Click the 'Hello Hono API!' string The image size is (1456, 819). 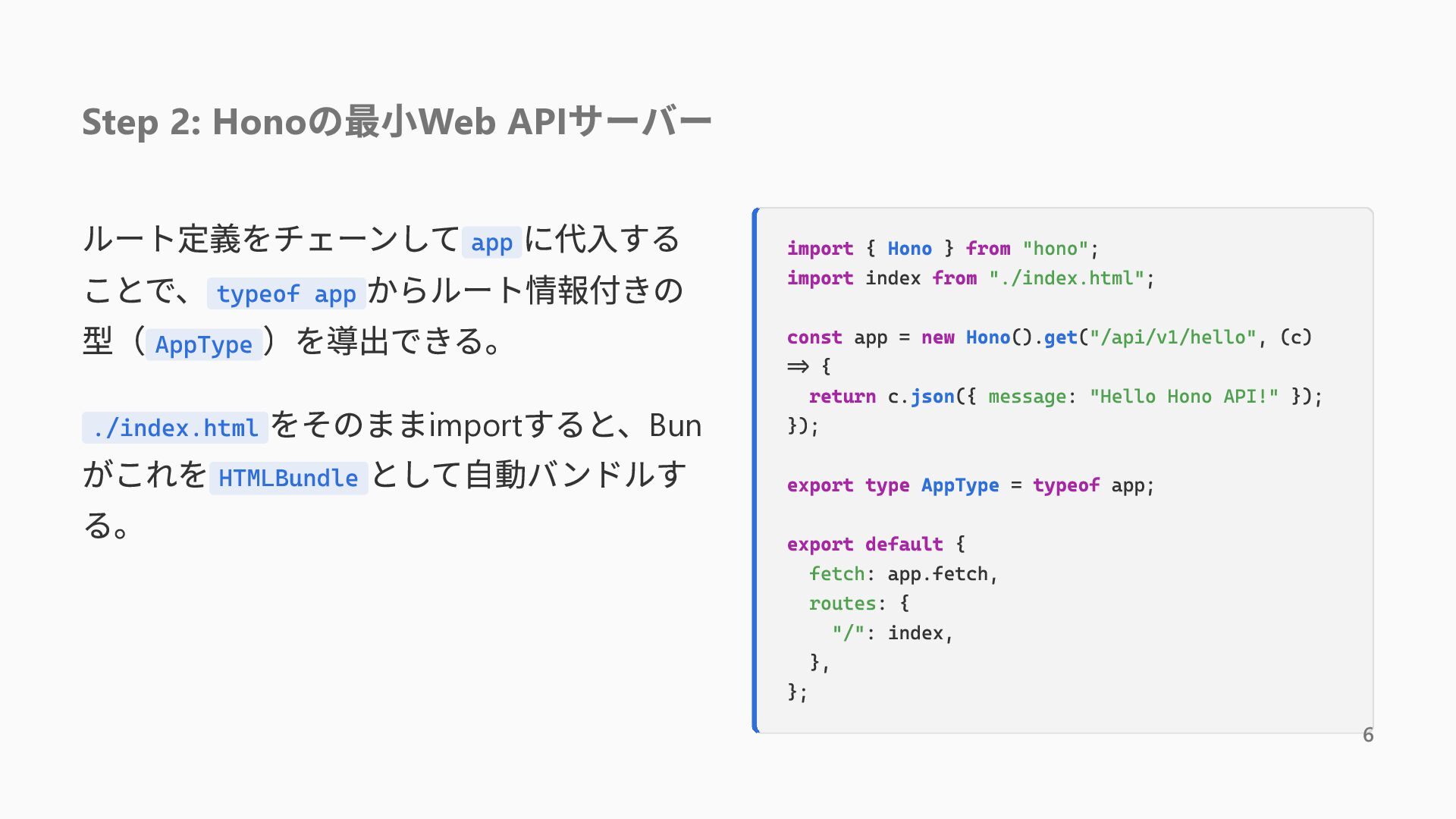tap(1184, 397)
